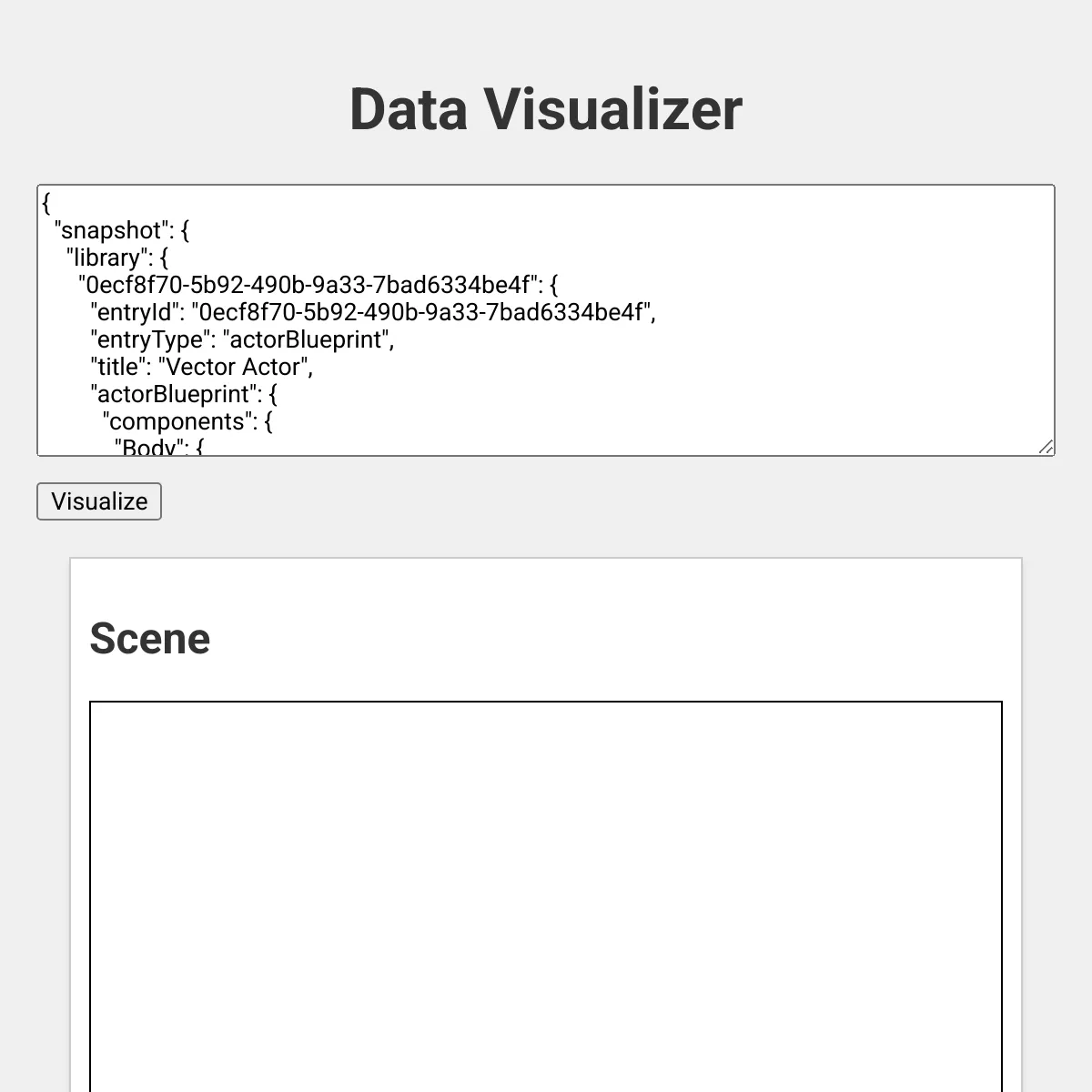Image resolution: width=1092 pixels, height=1092 pixels.
Task: Click the partially visible "Body" key
Action: click(149, 447)
